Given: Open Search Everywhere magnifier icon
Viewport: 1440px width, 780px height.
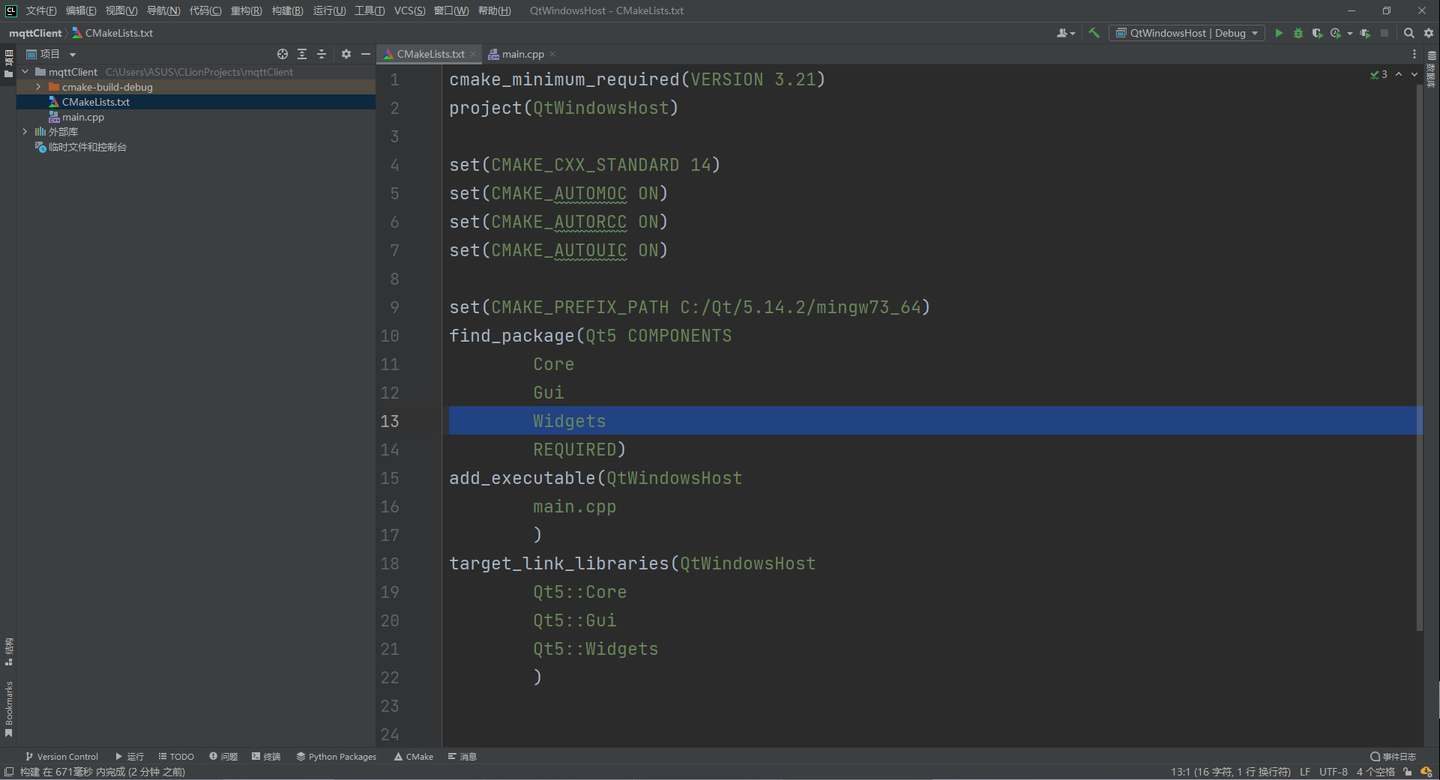Looking at the screenshot, I should click(x=1409, y=33).
